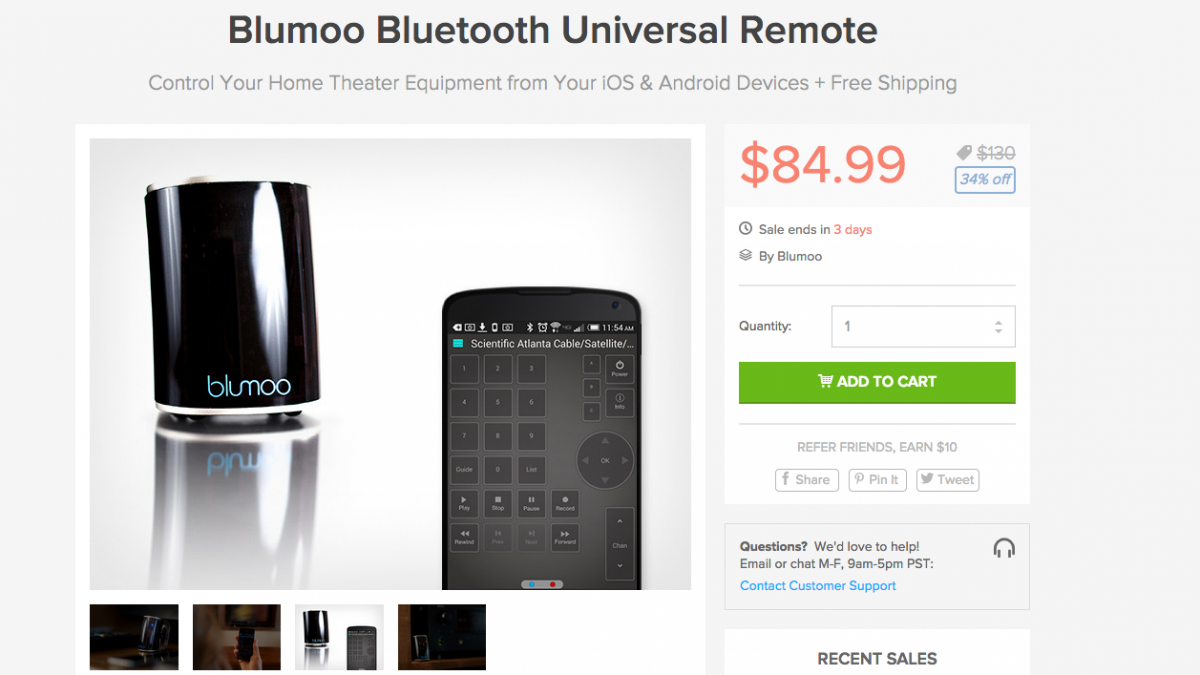Focus the Quantity input field
This screenshot has height=675, width=1200.
click(923, 327)
